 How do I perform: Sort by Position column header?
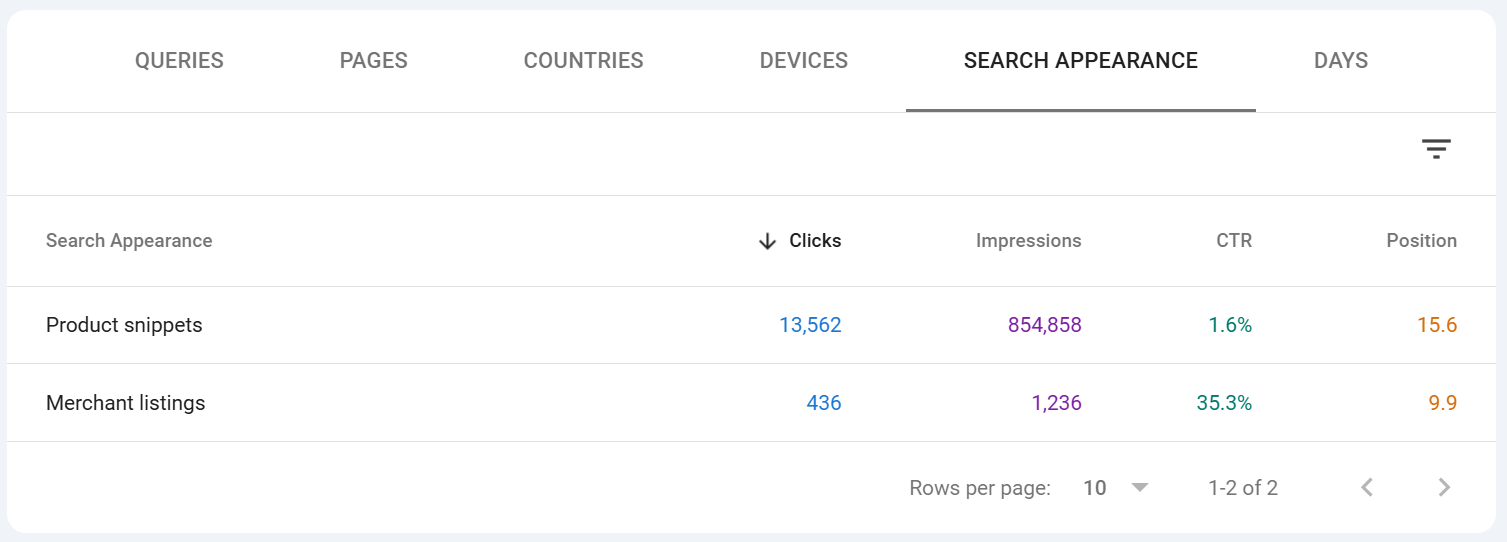click(1421, 241)
